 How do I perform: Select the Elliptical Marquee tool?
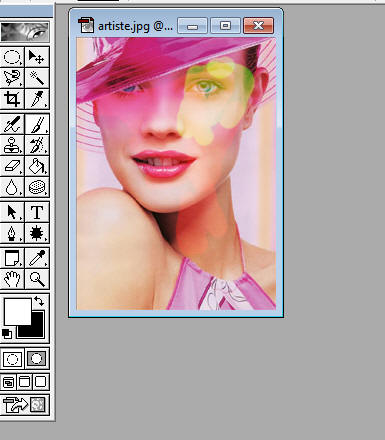pyautogui.click(x=12, y=57)
